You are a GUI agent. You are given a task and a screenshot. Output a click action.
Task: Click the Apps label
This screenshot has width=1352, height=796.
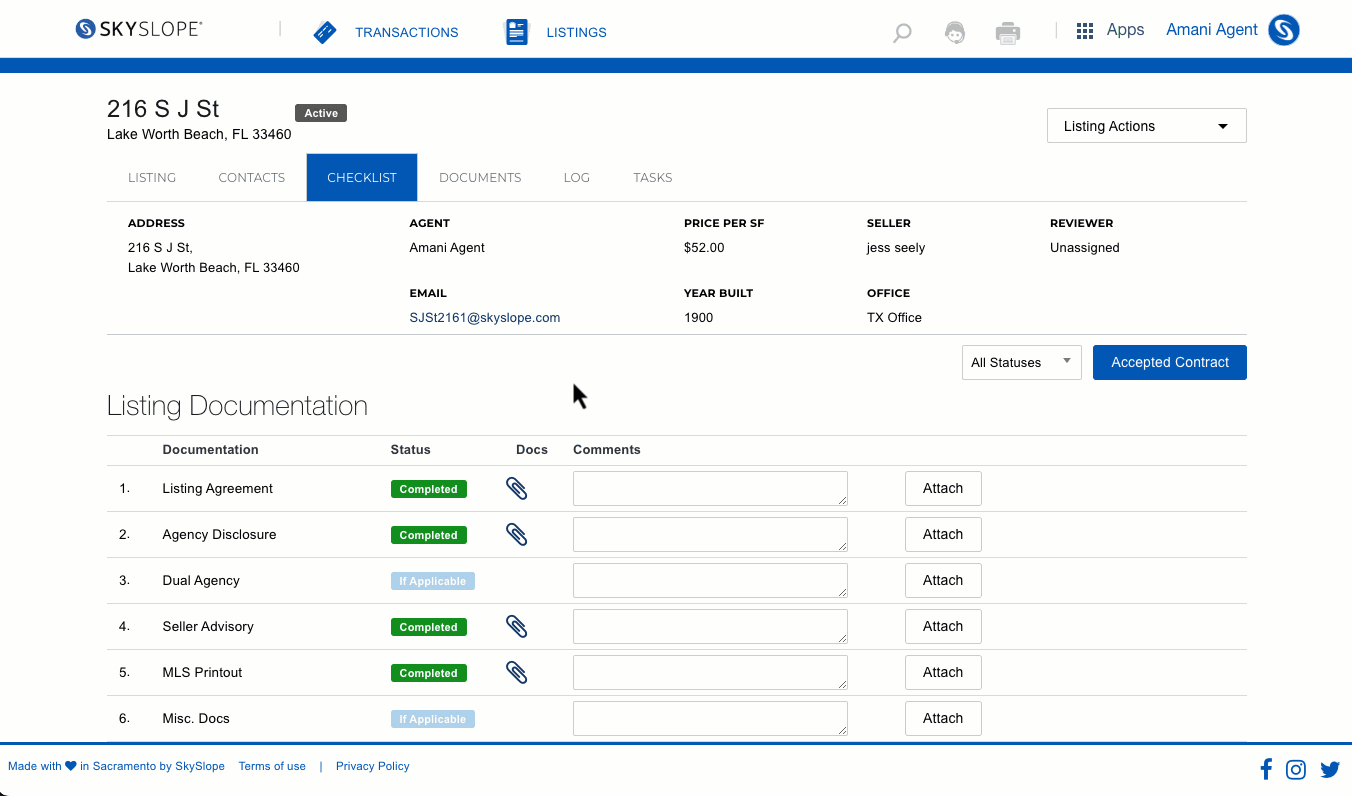tap(1125, 30)
